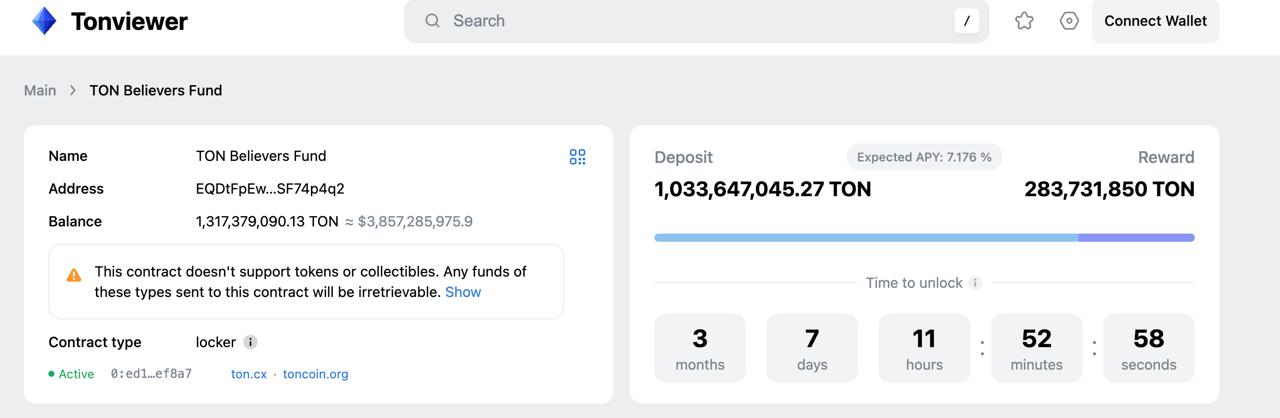Go to Main breadcrumb
This screenshot has width=1280, height=418.
(x=40, y=90)
